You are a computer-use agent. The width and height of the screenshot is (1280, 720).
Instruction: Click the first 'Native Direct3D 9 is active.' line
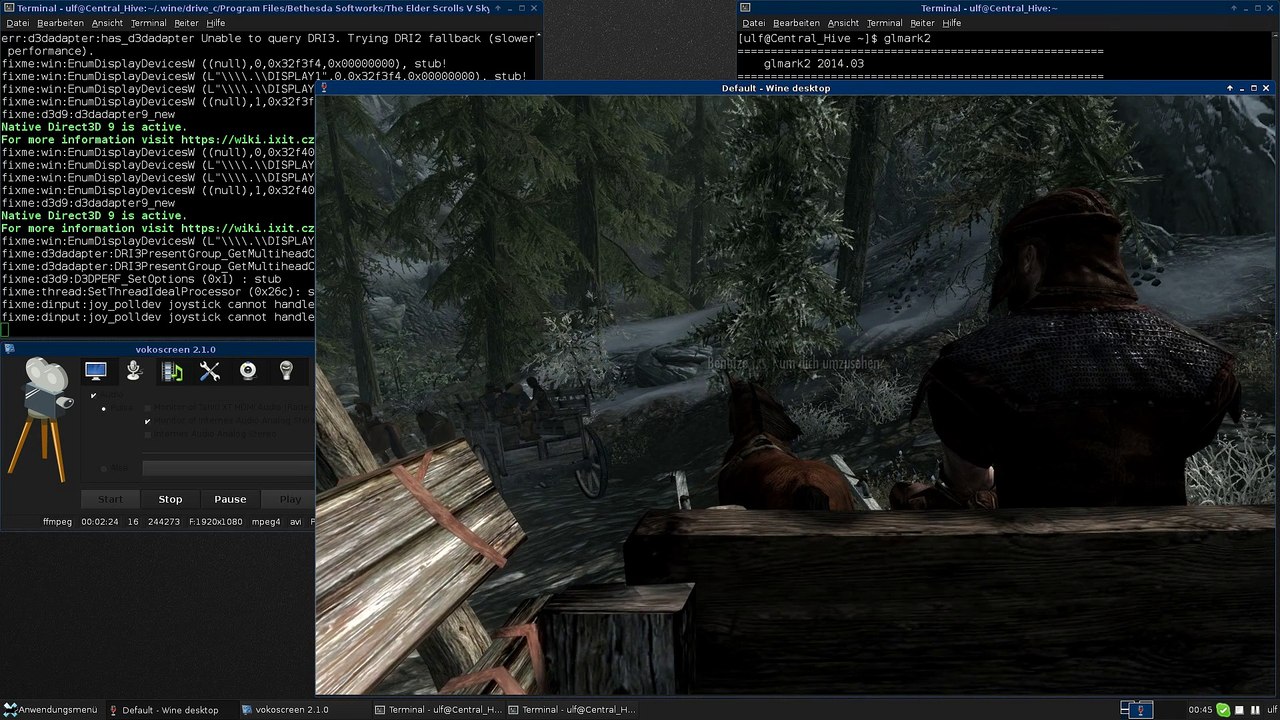[94, 127]
